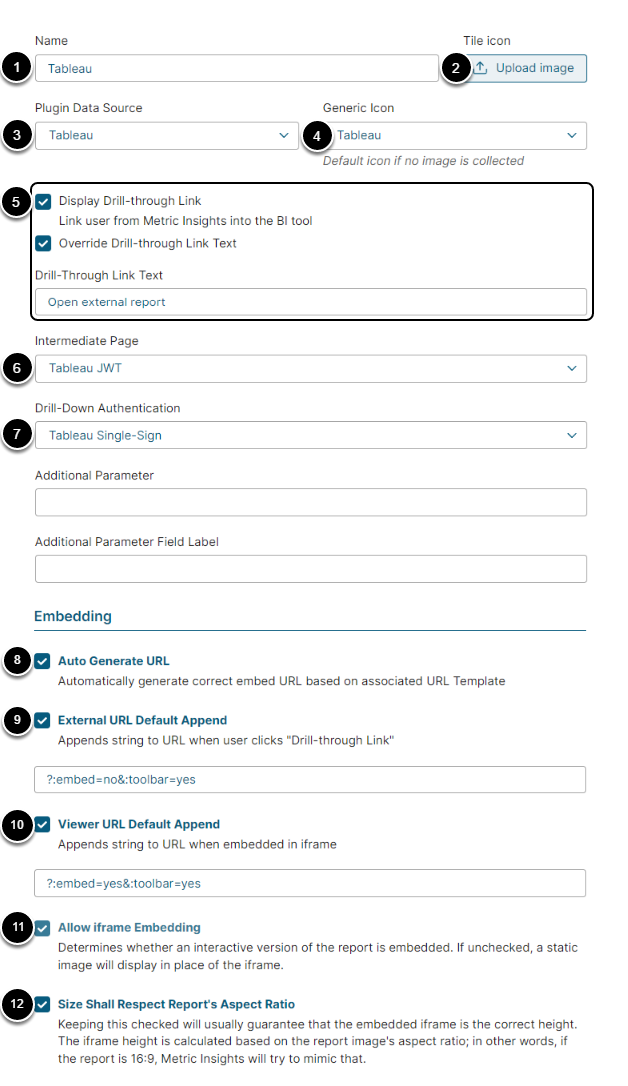Click the Name input field

(231, 68)
